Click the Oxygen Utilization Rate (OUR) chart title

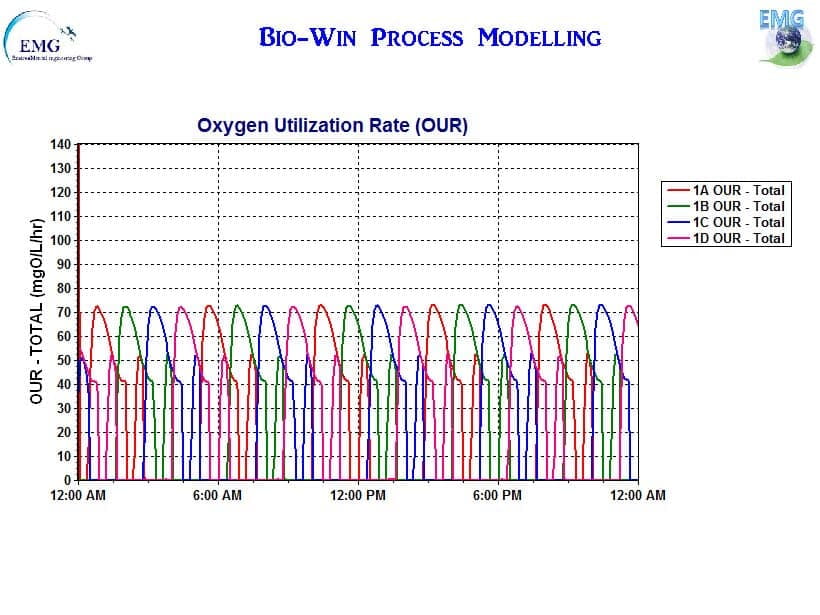(332, 126)
